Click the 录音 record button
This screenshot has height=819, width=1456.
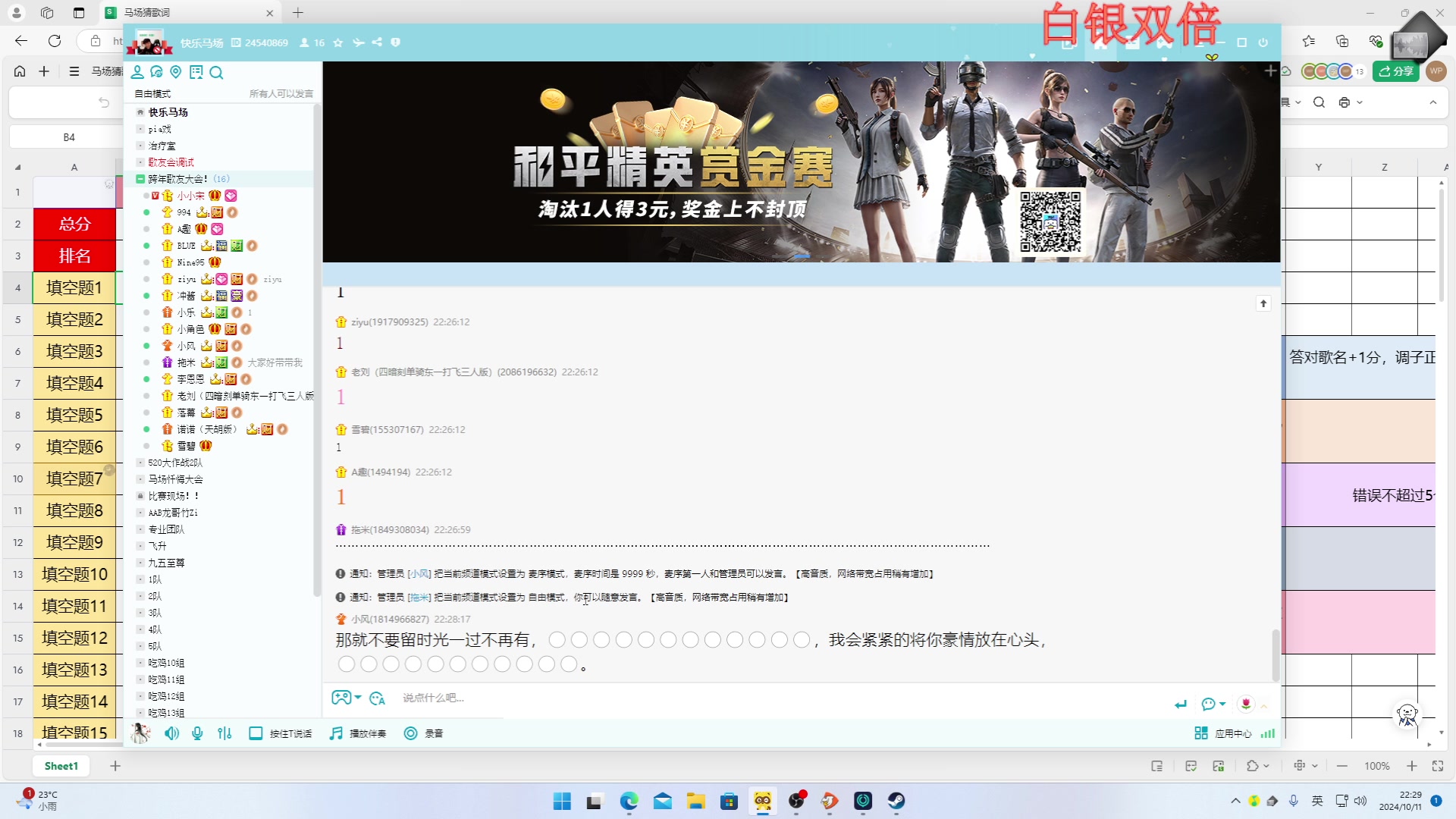(x=423, y=733)
